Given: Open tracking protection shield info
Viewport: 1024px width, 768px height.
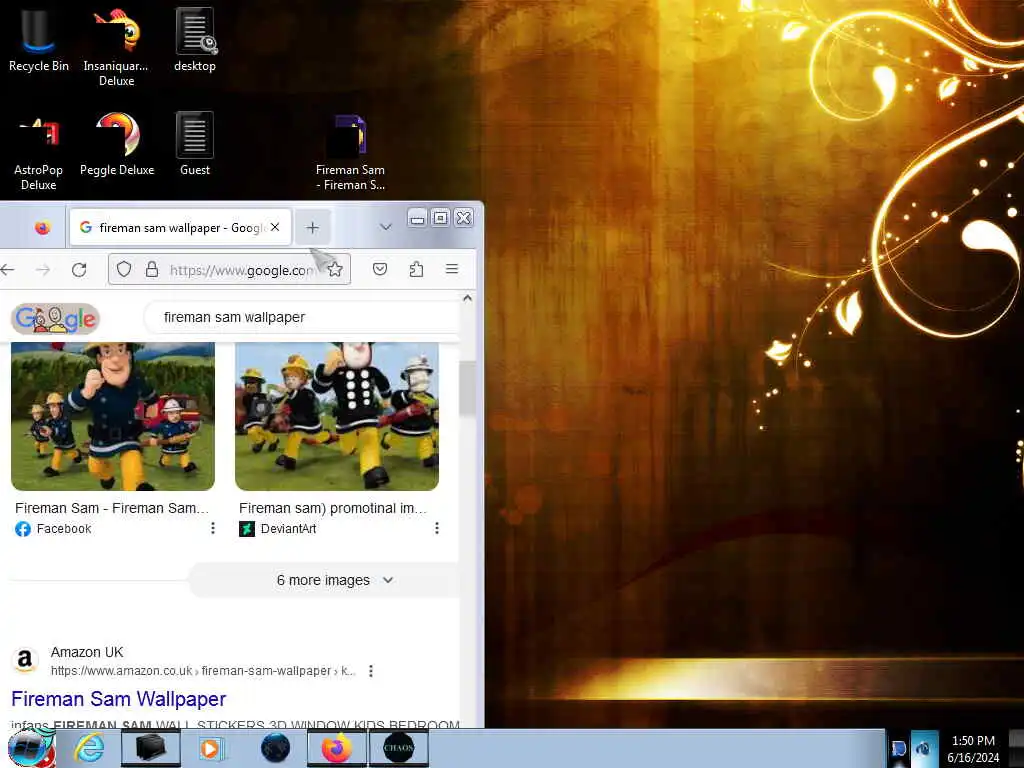Looking at the screenshot, I should [124, 269].
